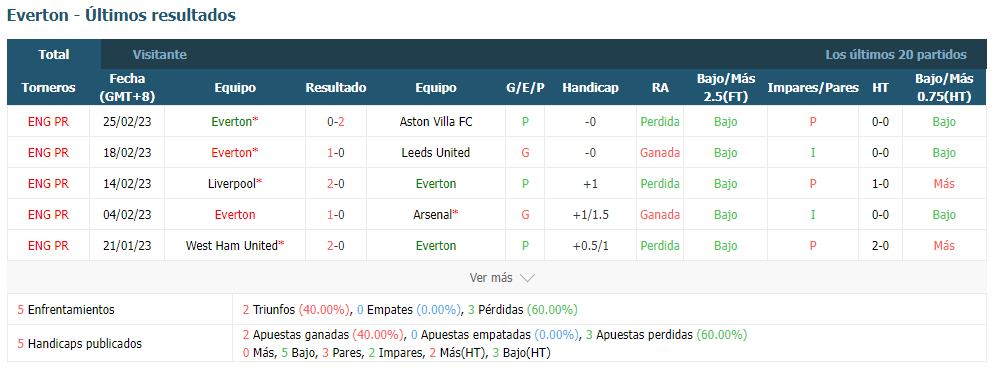The height and width of the screenshot is (368, 996).
Task: Click the Ganada result in Arsenal row
Action: pos(660,215)
